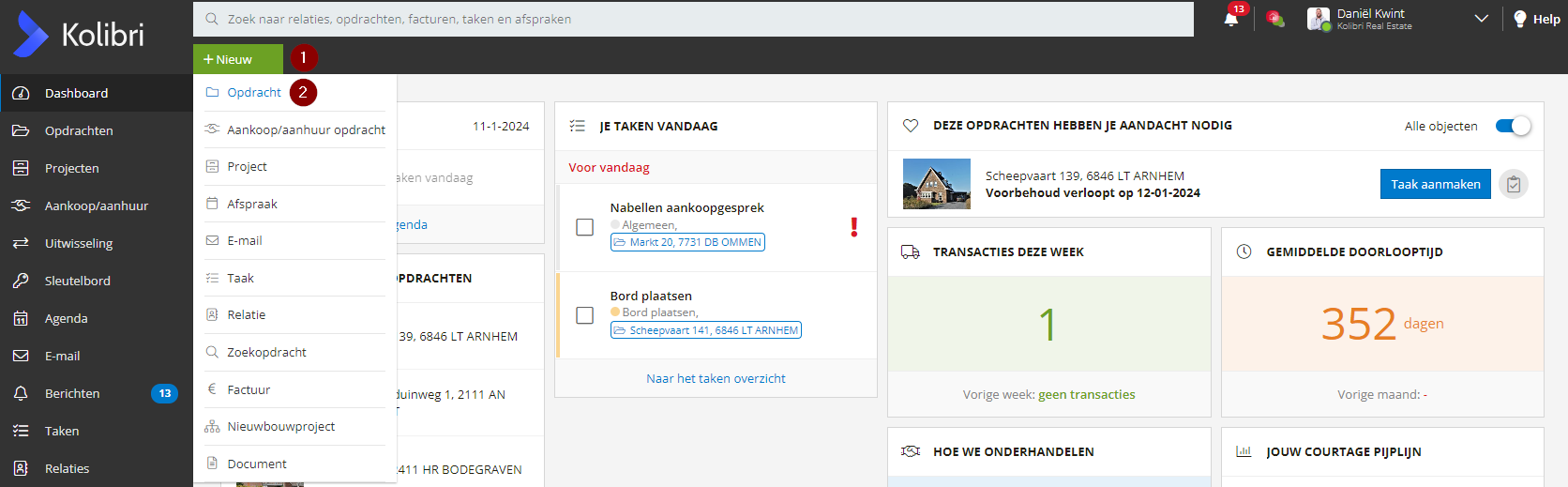Click the search magnifier icon

pyautogui.click(x=212, y=19)
